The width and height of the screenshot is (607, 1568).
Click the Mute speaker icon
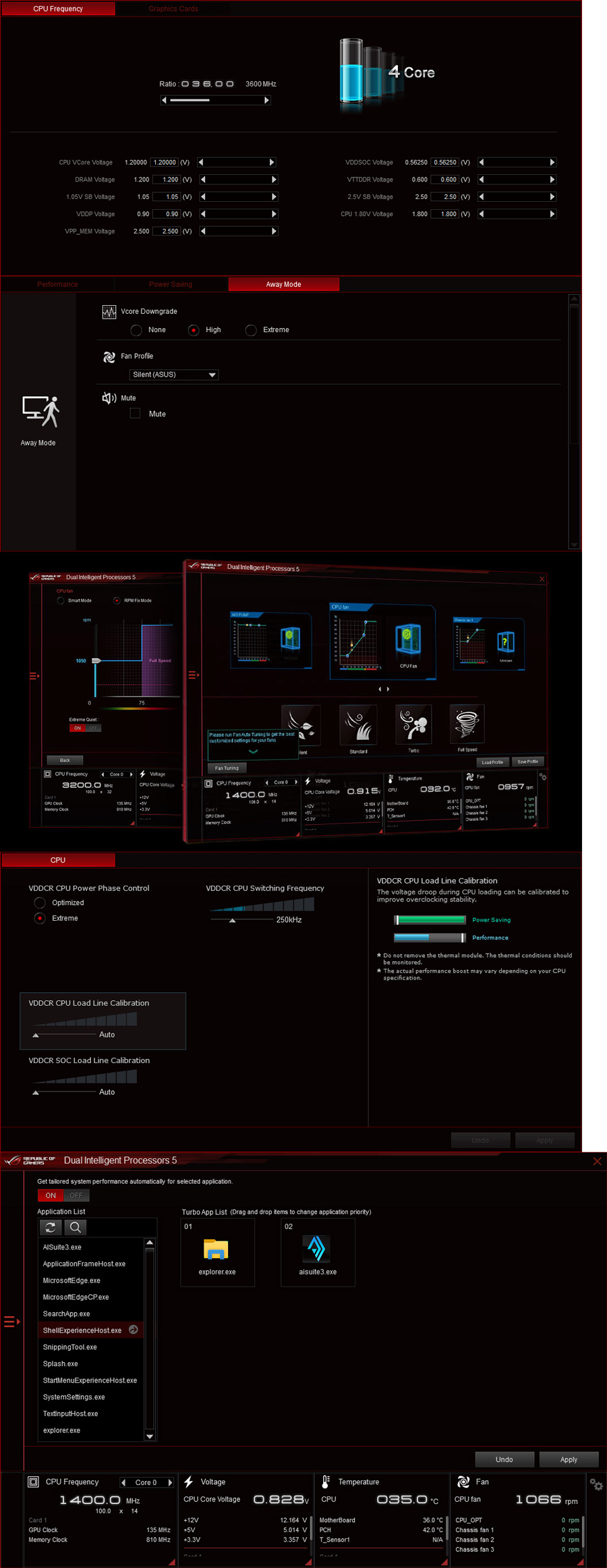click(x=109, y=398)
